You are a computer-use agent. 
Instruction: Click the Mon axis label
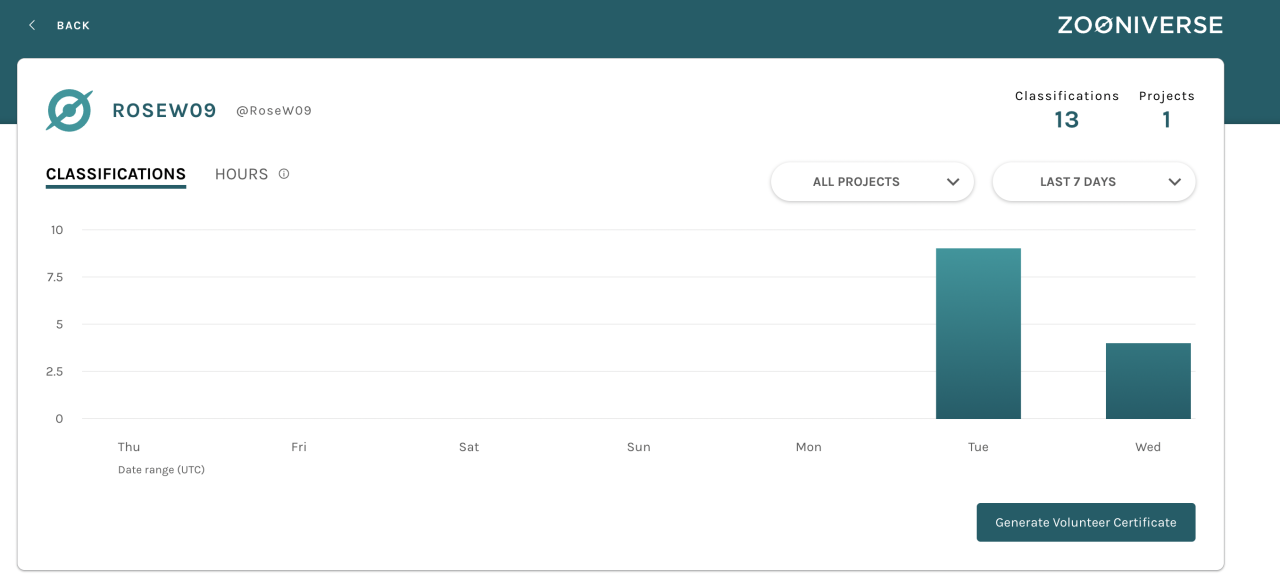809,447
